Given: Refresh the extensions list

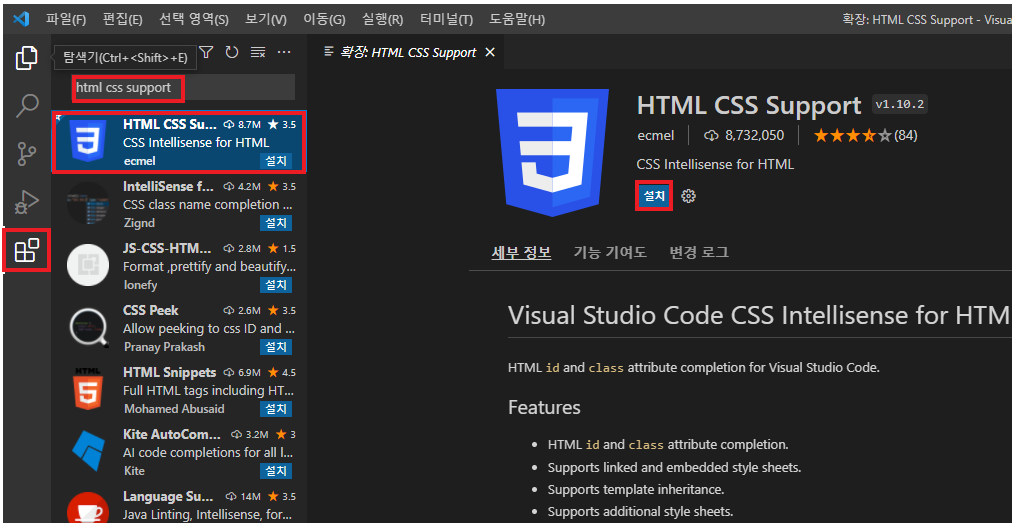Looking at the screenshot, I should 232,53.
